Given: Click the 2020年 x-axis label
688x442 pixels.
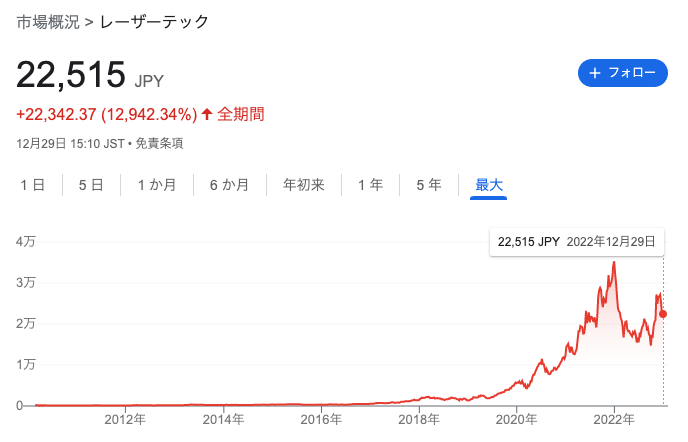Looking at the screenshot, I should [516, 420].
